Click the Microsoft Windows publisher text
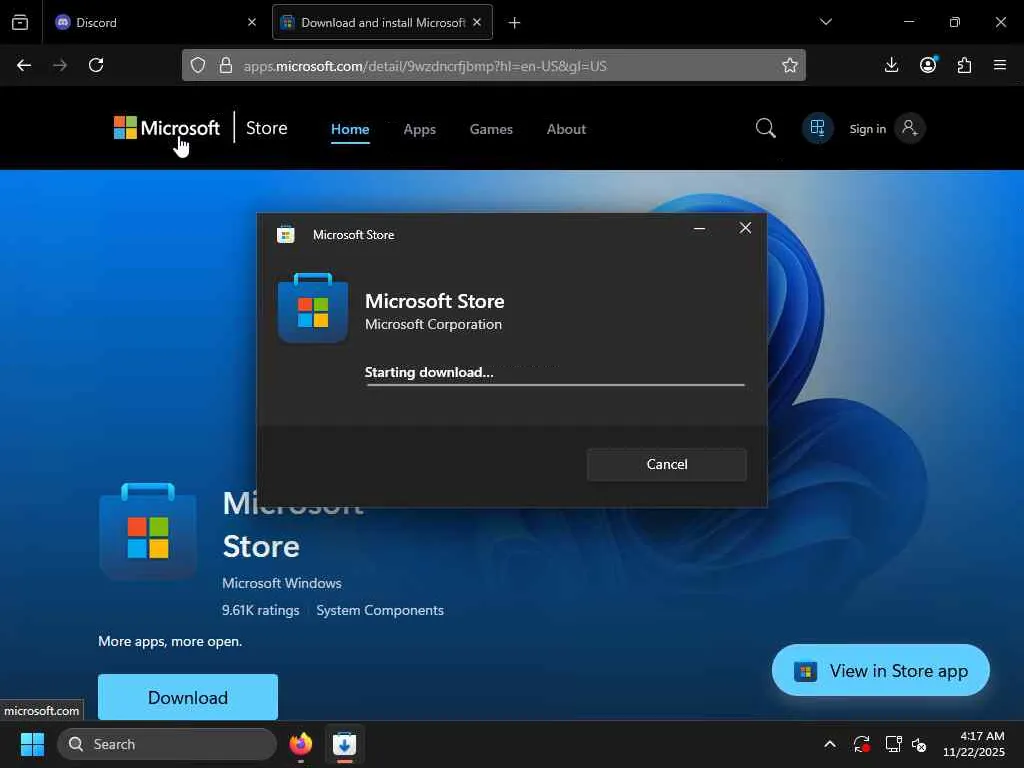The image size is (1024, 768). pos(281,583)
